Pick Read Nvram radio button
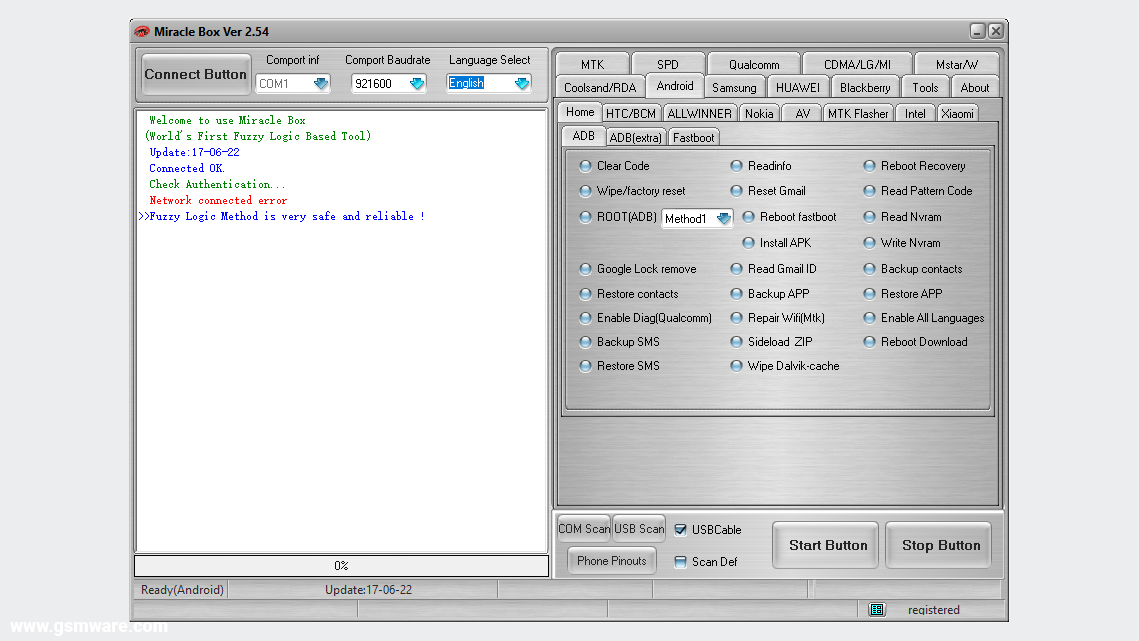The height and width of the screenshot is (641, 1139). [870, 217]
